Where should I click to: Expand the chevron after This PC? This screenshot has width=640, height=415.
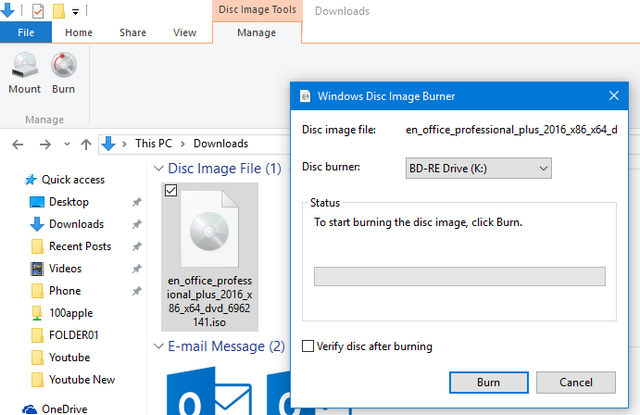click(182, 144)
